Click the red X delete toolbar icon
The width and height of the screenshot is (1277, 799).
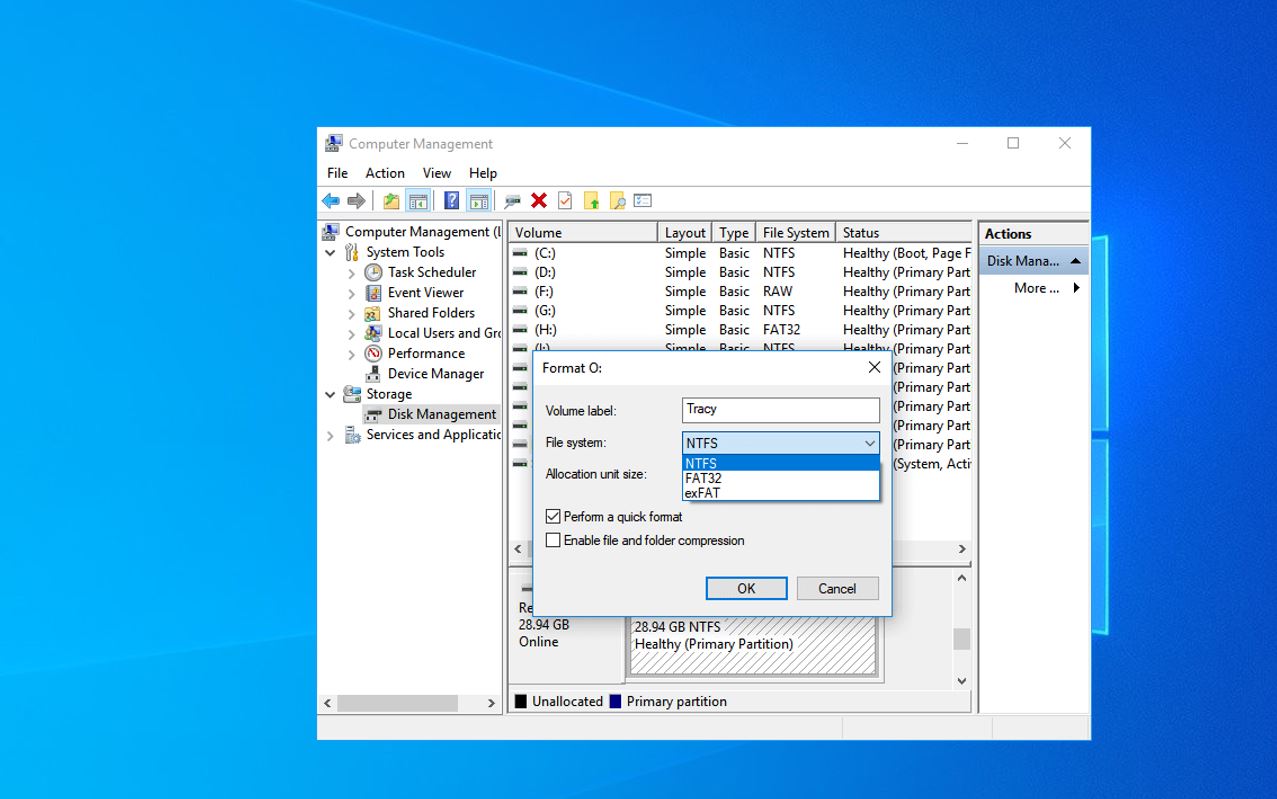[539, 201]
